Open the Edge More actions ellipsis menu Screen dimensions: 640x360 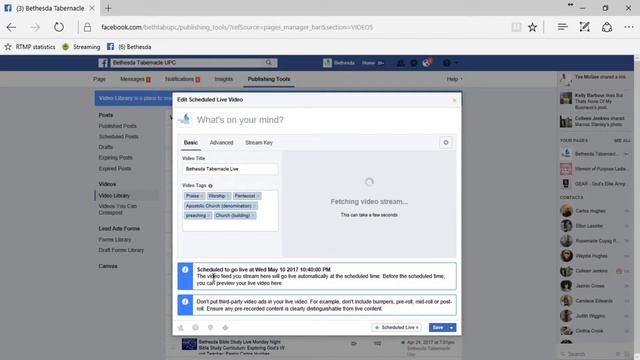(x=629, y=27)
